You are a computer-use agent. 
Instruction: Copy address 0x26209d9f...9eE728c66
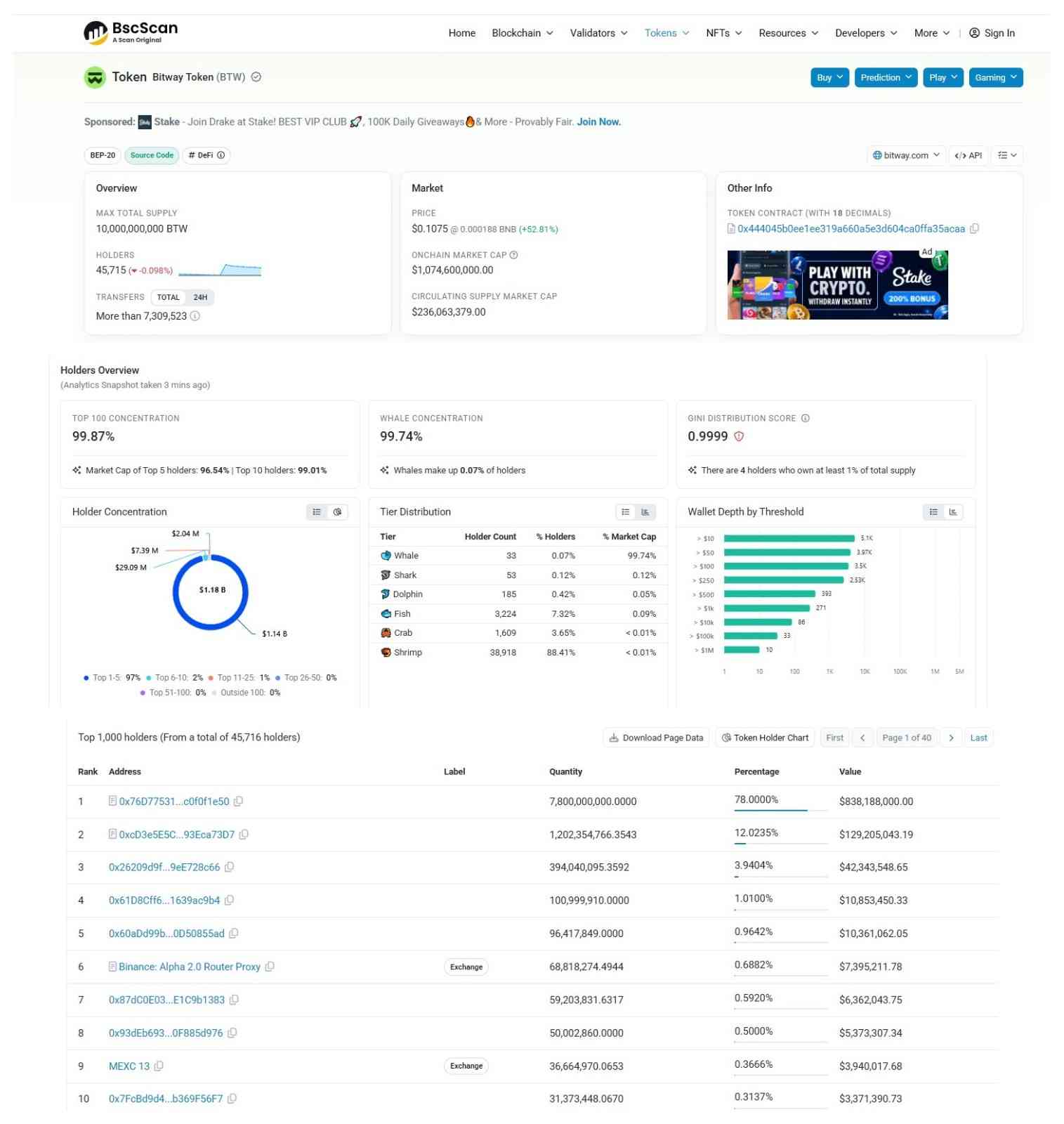(229, 868)
